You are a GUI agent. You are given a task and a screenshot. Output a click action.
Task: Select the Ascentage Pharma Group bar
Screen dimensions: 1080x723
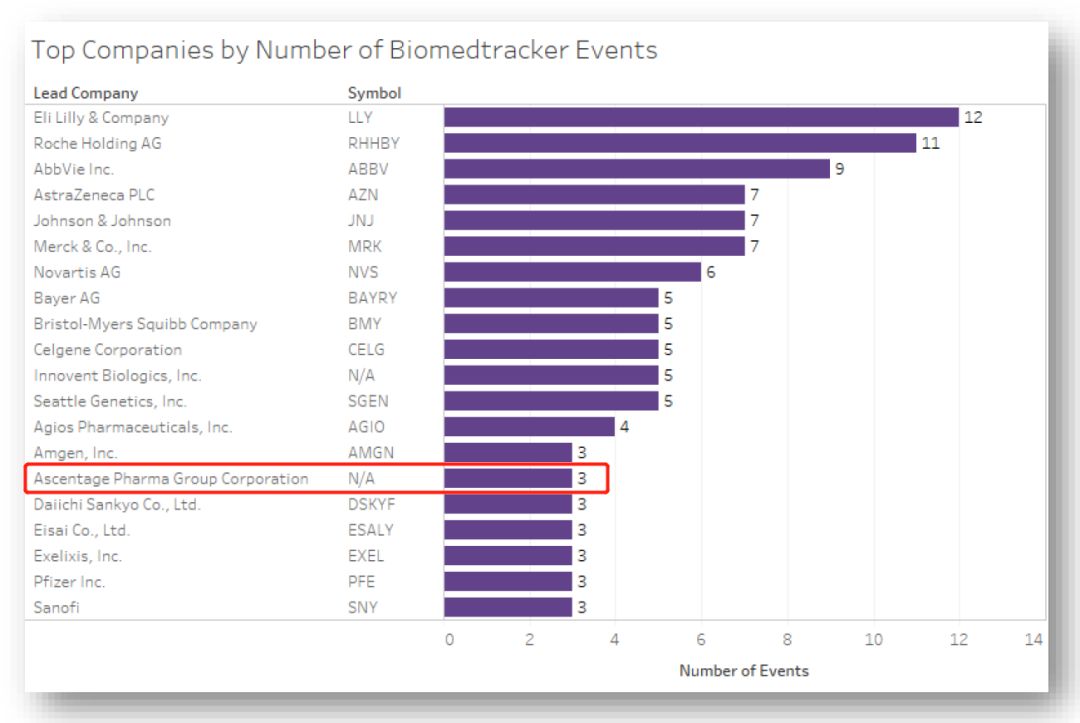click(508, 479)
